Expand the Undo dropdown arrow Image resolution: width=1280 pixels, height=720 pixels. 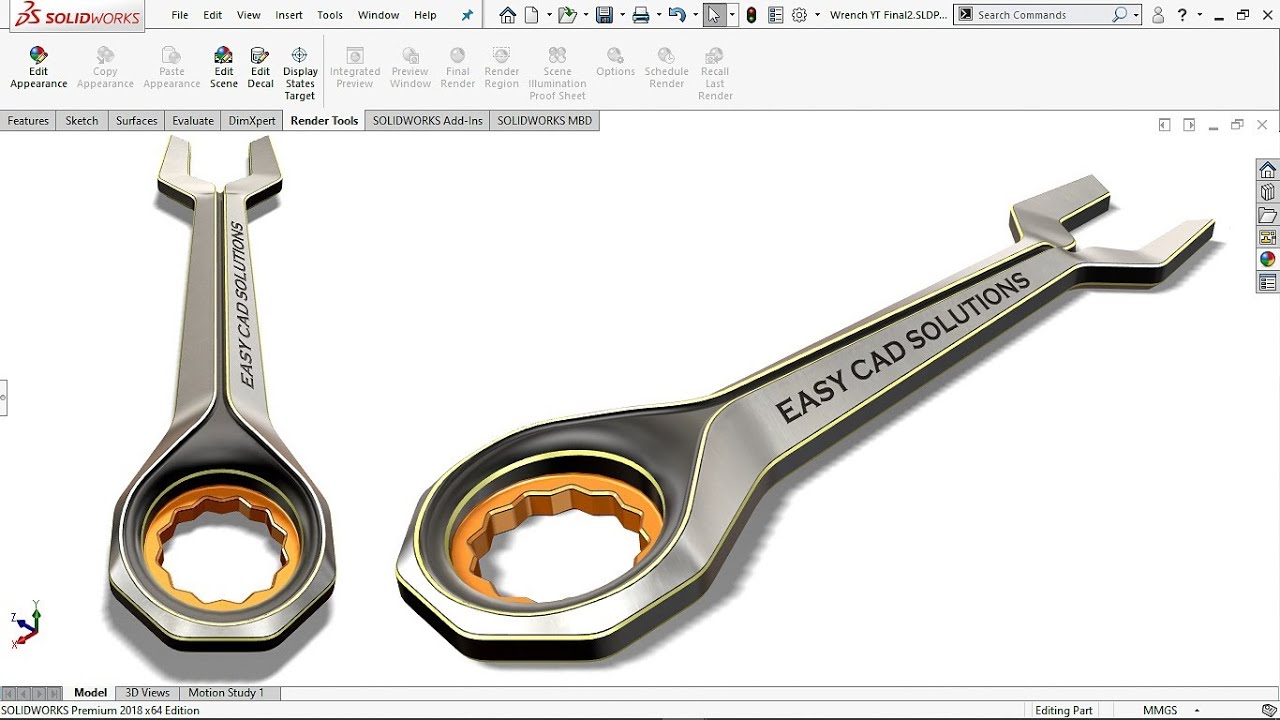696,15
